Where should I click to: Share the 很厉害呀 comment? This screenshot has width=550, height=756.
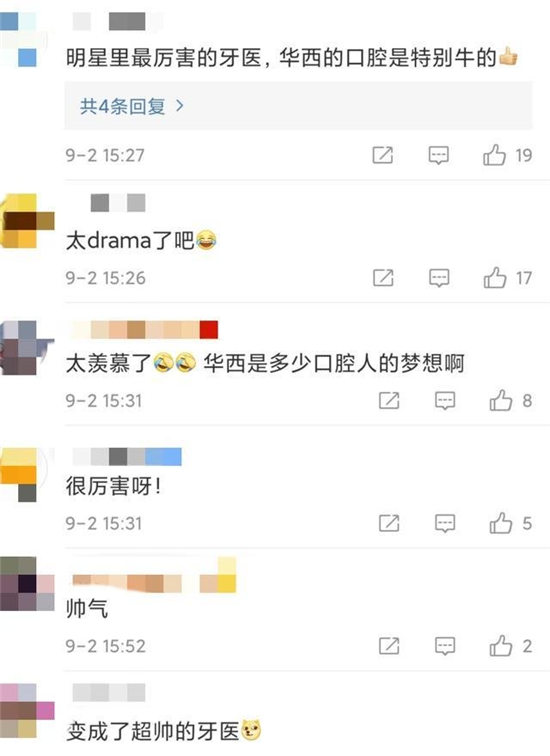pos(389,524)
